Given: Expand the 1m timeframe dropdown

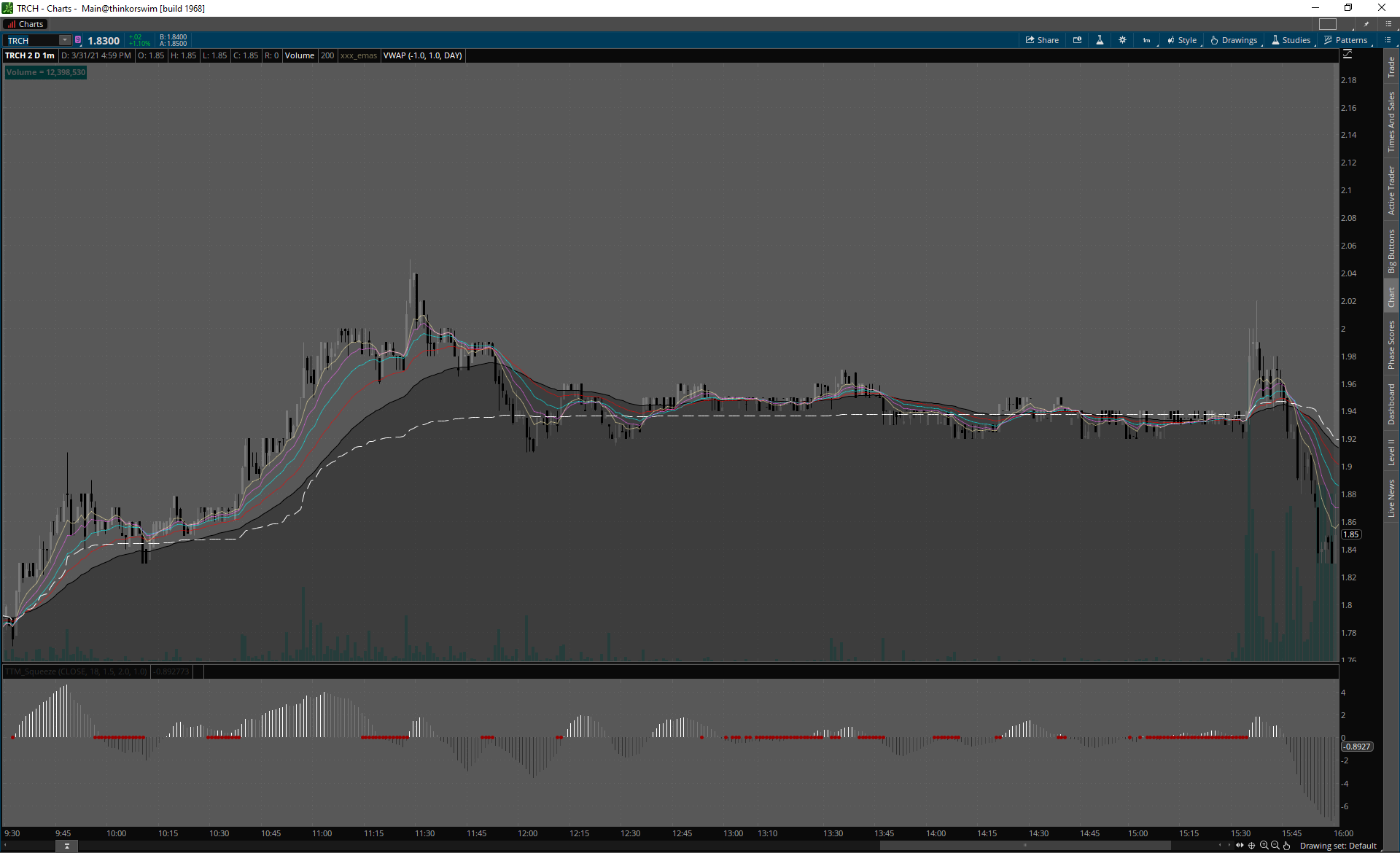Looking at the screenshot, I should click(x=1147, y=40).
